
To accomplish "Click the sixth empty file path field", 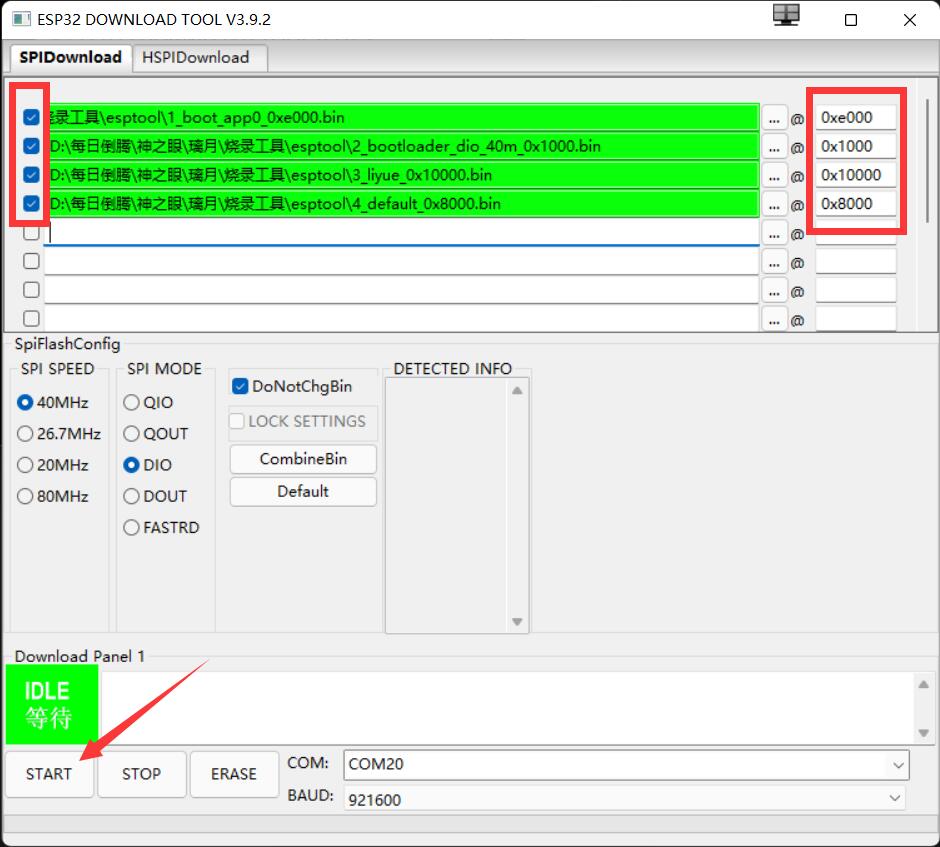I will click(402, 261).
